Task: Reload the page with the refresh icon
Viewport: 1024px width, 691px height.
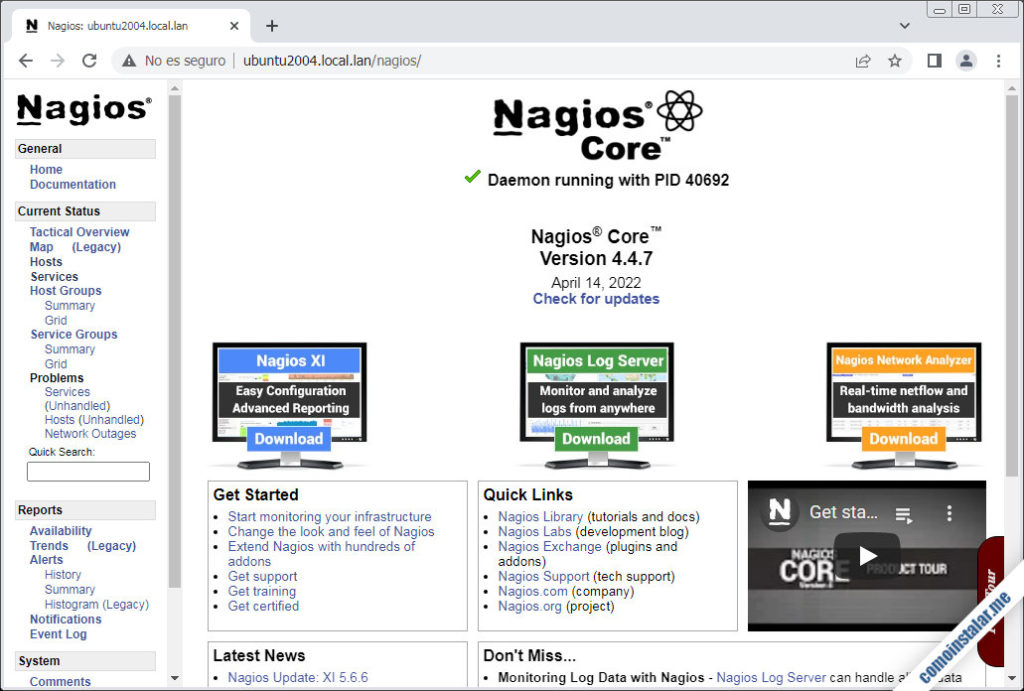Action: click(x=89, y=60)
